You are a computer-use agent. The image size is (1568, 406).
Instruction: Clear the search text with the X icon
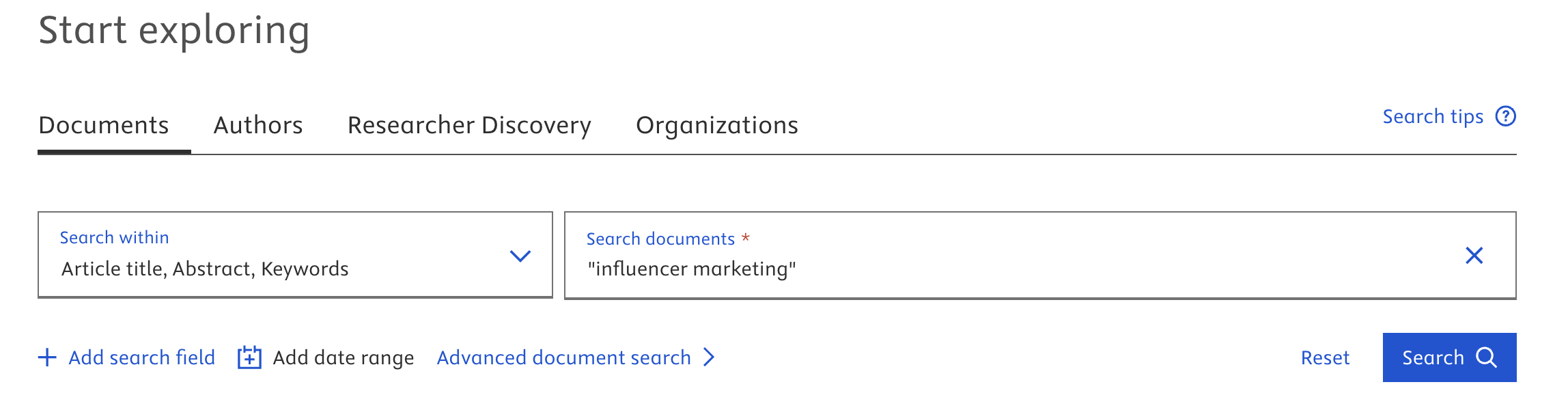tap(1474, 256)
